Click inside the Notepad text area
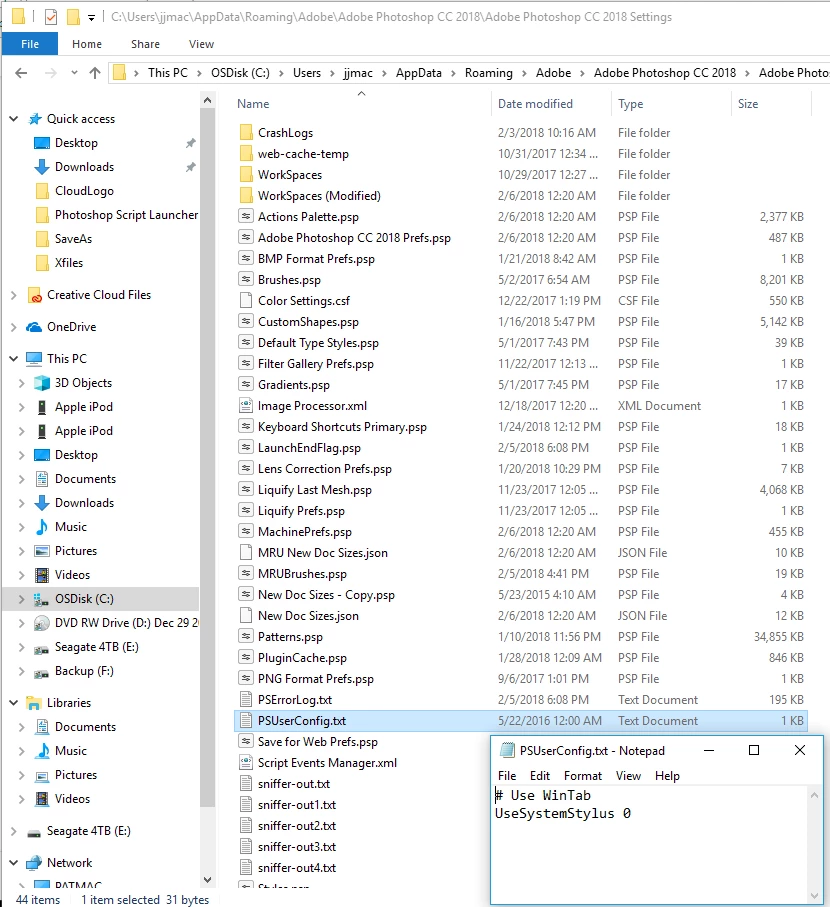 click(650, 845)
